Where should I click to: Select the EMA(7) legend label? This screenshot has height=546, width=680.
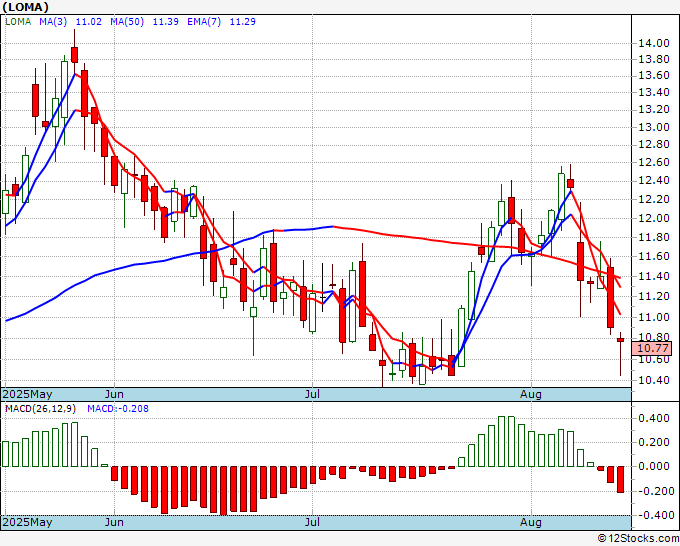pyautogui.click(x=204, y=22)
